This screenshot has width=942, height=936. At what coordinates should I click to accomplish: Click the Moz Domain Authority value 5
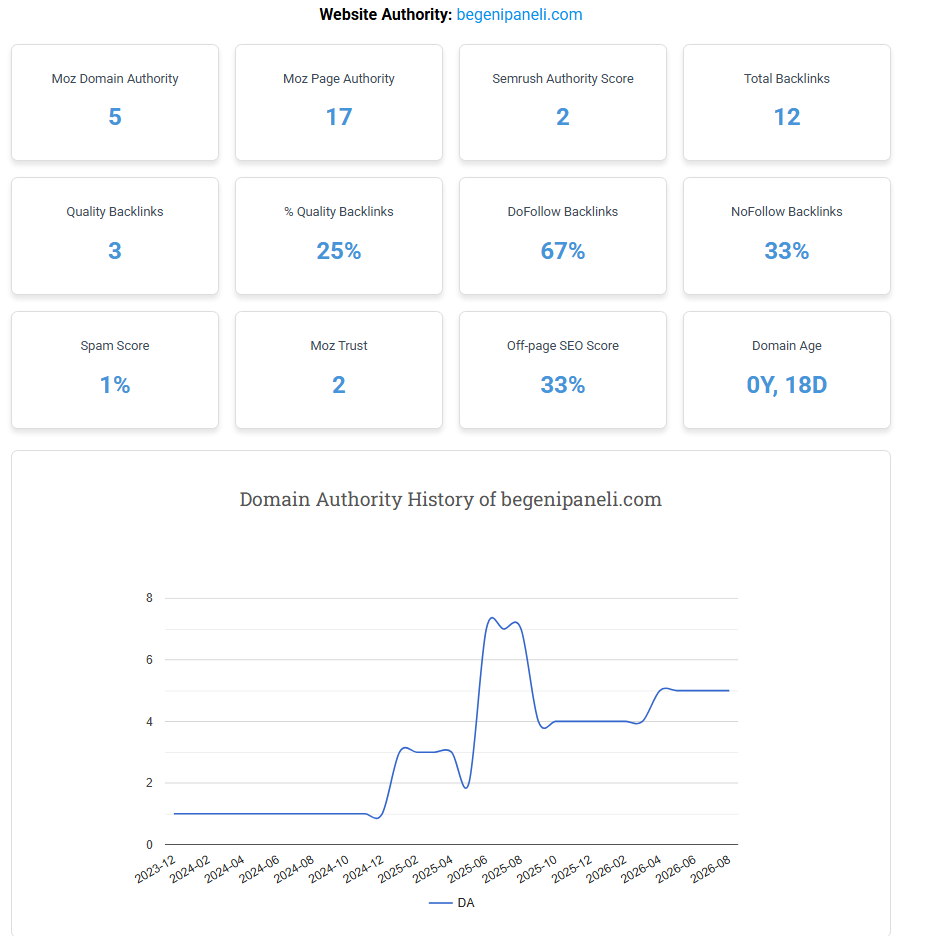click(115, 117)
